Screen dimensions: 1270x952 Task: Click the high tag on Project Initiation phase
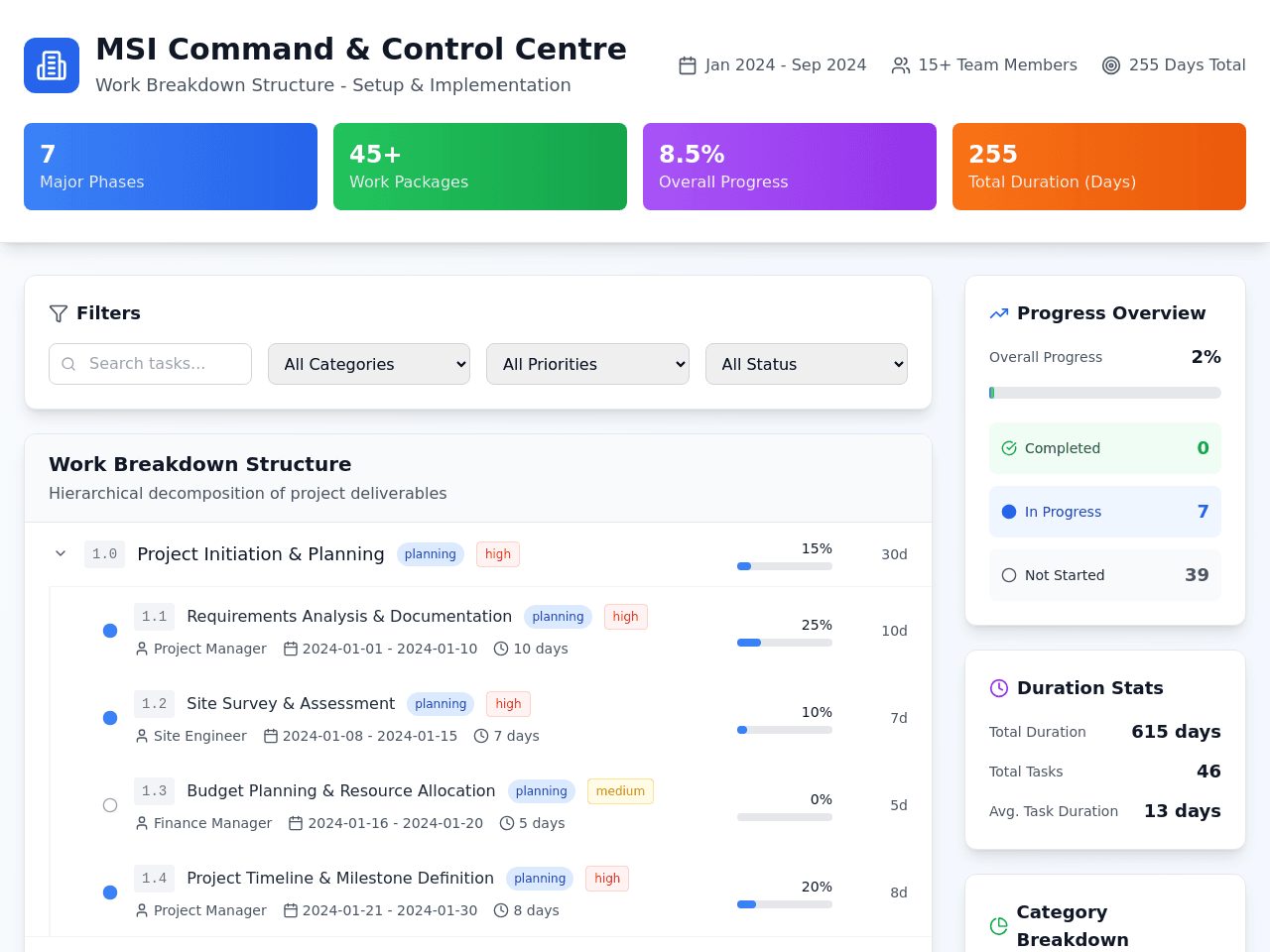(498, 554)
